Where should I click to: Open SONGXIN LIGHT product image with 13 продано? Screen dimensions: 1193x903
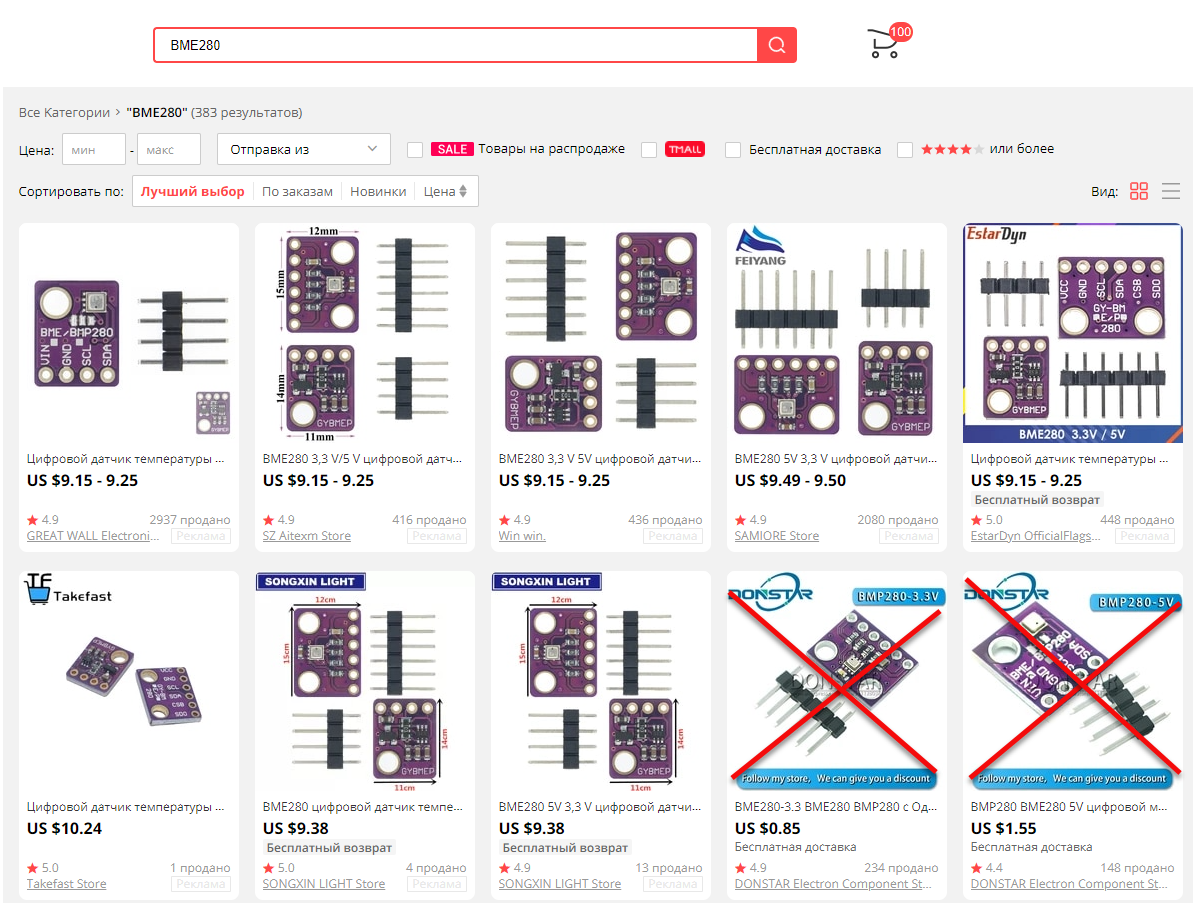(600, 681)
